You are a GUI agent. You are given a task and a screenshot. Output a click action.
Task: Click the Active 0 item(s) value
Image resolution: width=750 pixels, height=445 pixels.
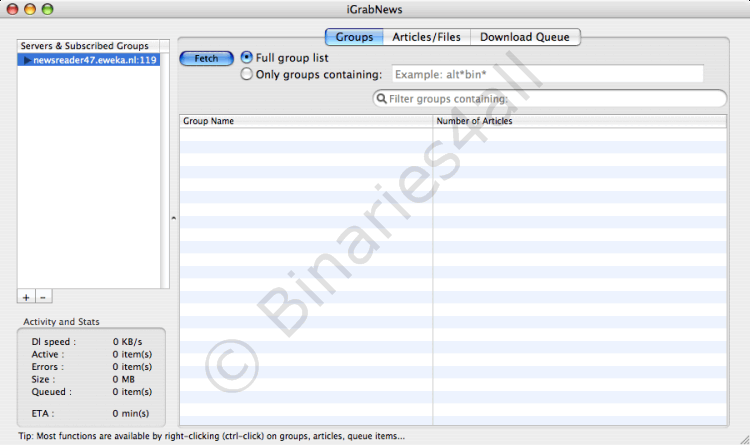132,354
